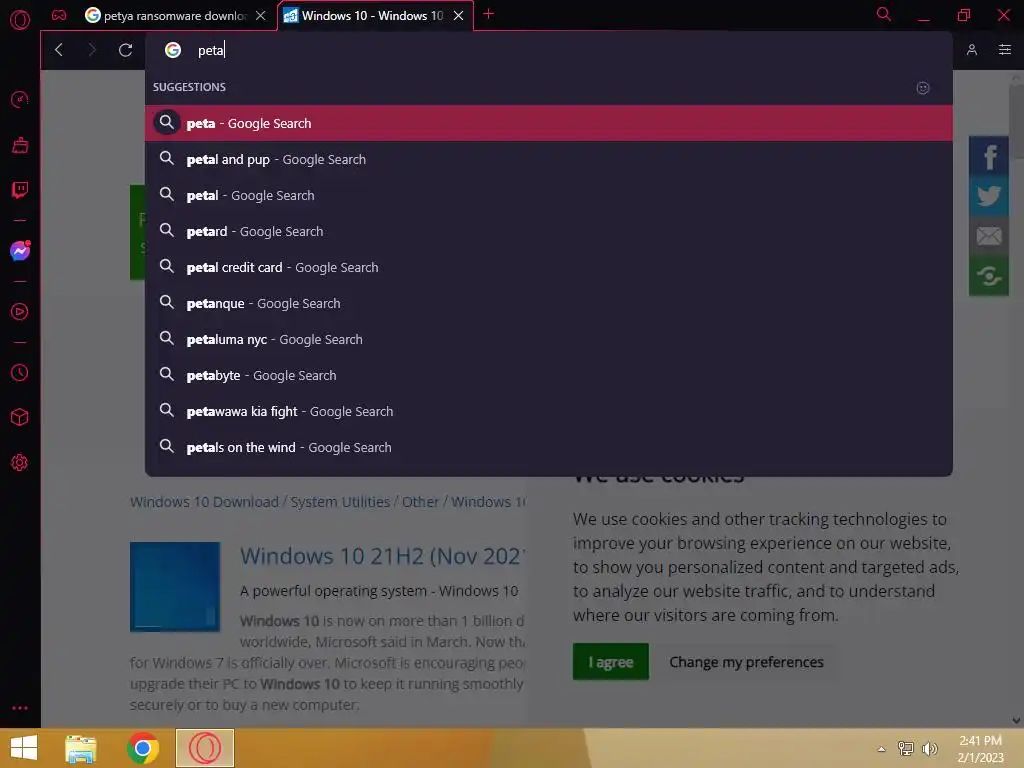Open GX Corner gamepad icon
Screen dimensions: 1024x768
click(x=59, y=15)
